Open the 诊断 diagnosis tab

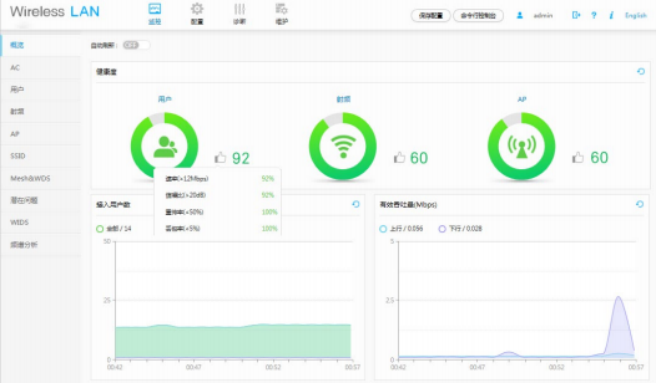point(239,13)
